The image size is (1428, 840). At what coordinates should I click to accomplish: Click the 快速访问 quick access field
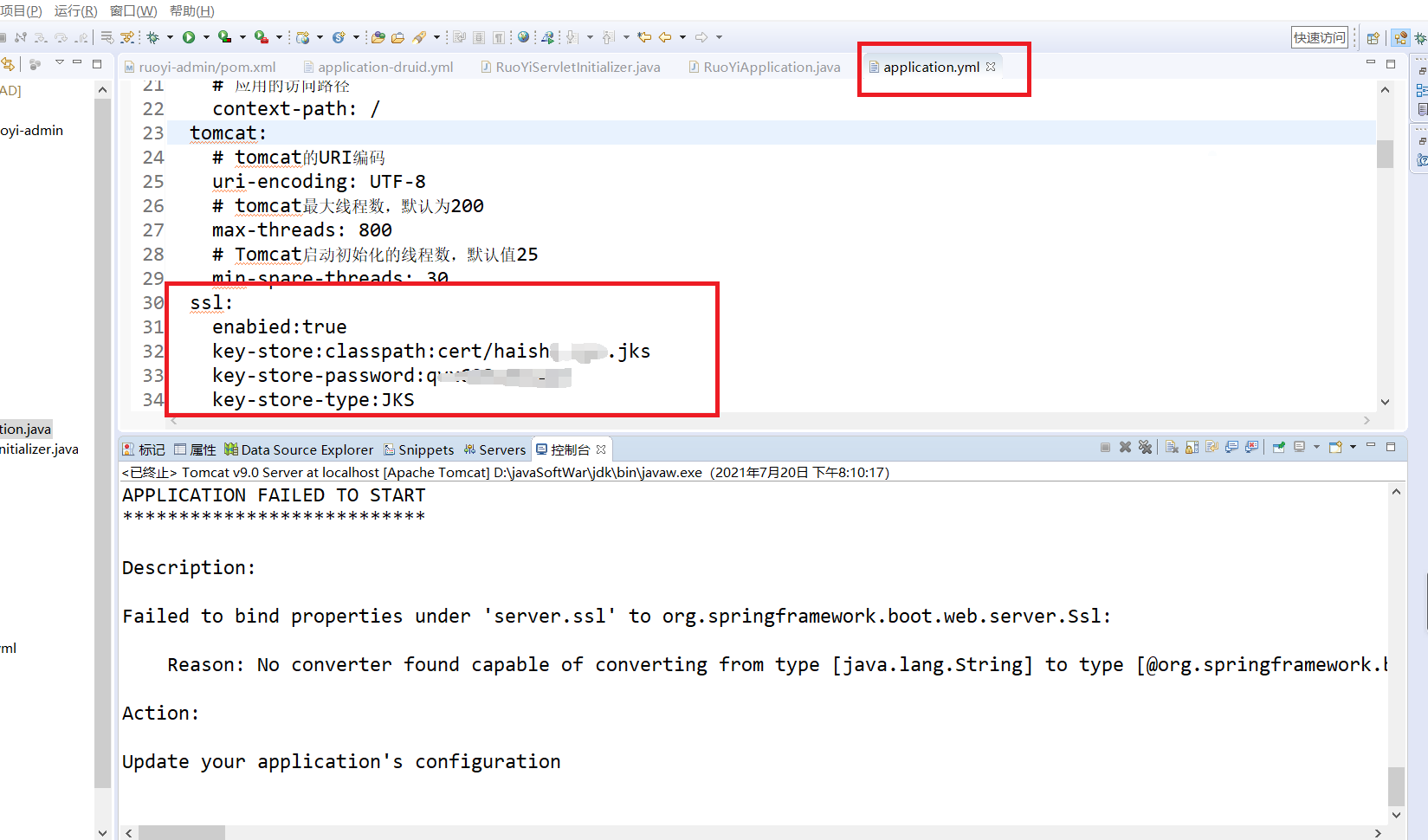1320,37
